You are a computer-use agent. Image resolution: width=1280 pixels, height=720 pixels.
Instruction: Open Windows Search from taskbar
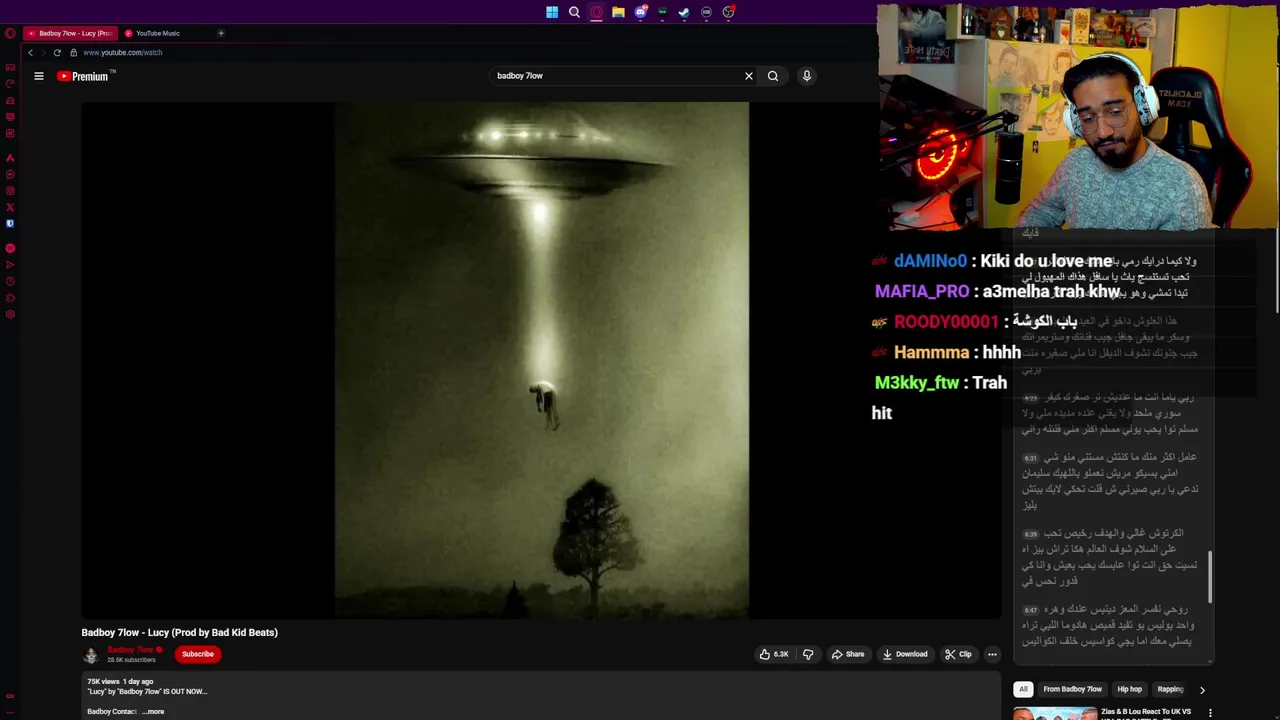coord(574,12)
